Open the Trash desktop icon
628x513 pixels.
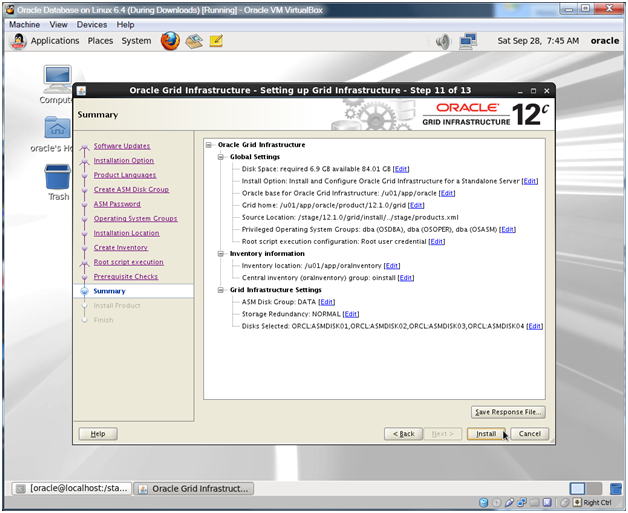pos(57,178)
